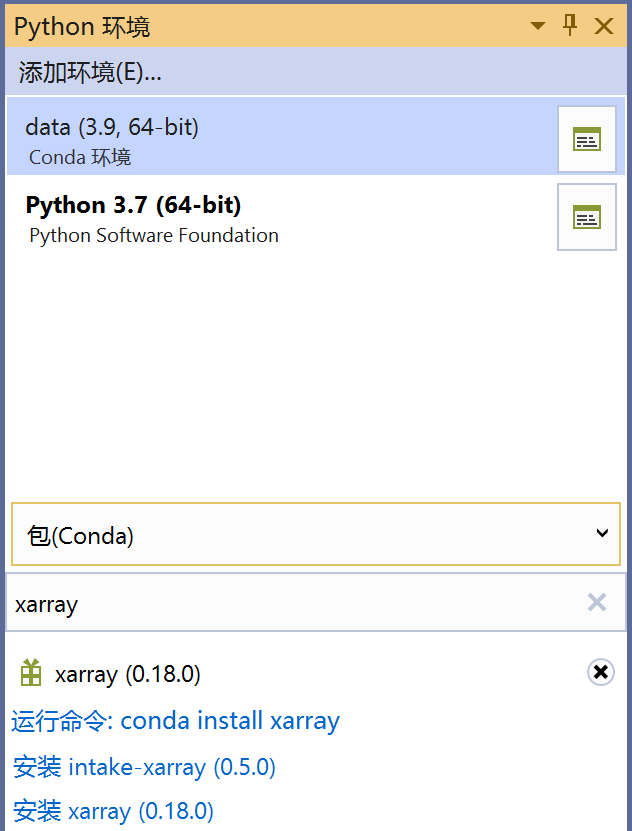Uninstall xarray with the circled X button

[x=601, y=672]
